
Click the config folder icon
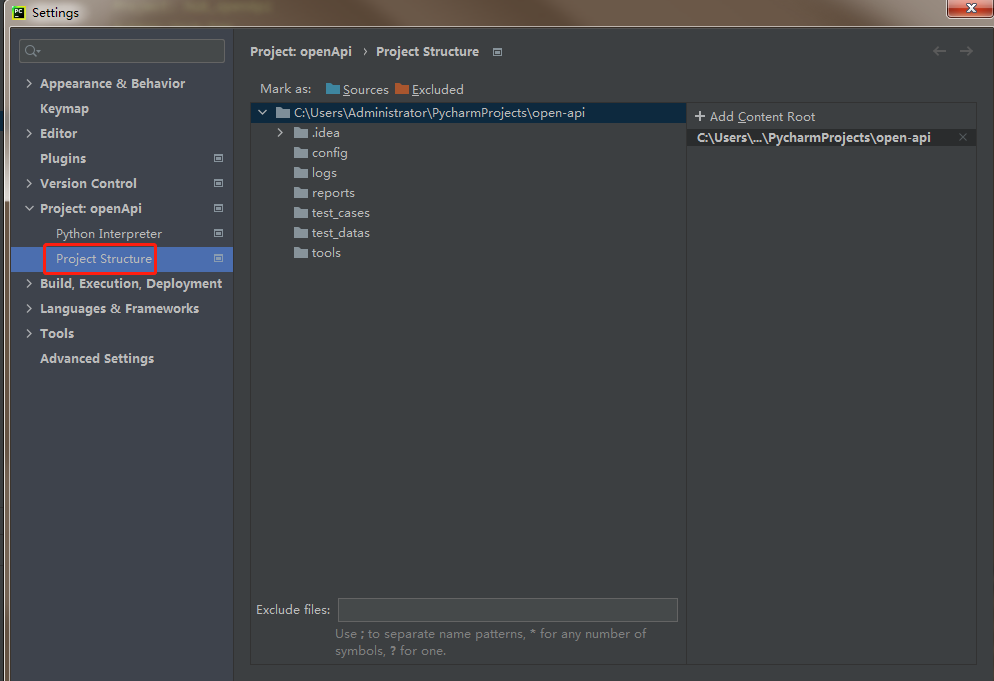[x=301, y=153]
